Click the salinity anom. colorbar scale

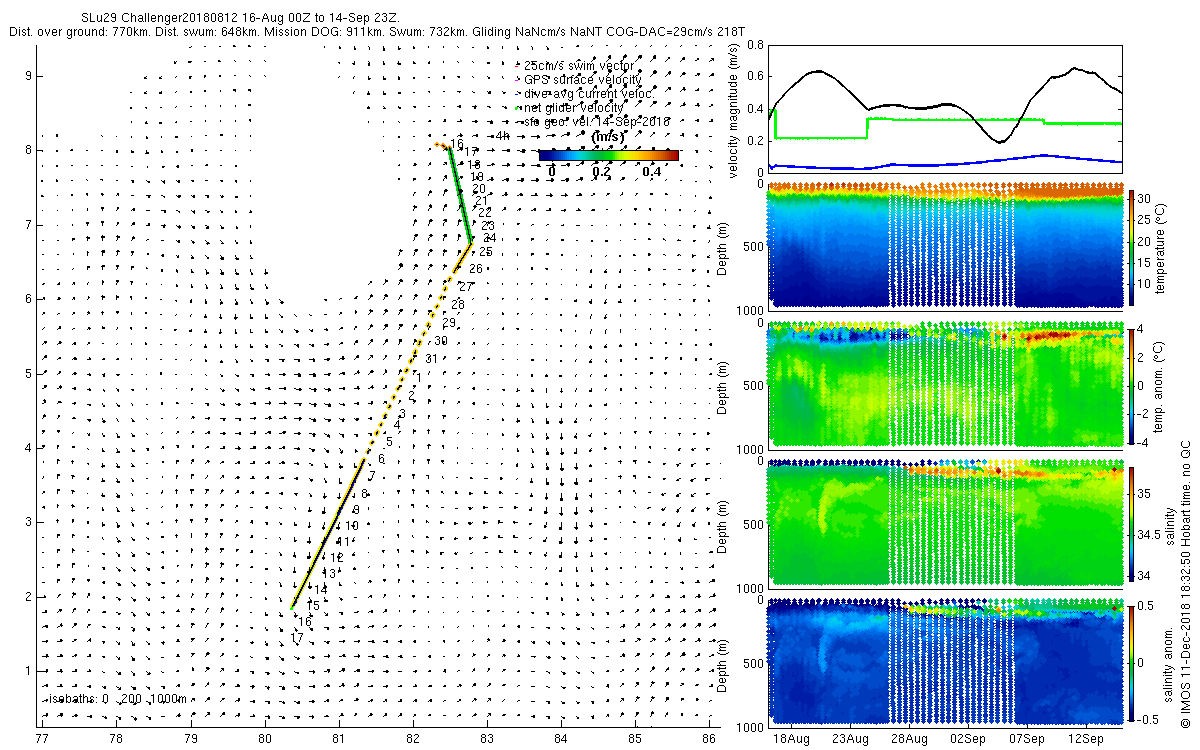click(1131, 661)
